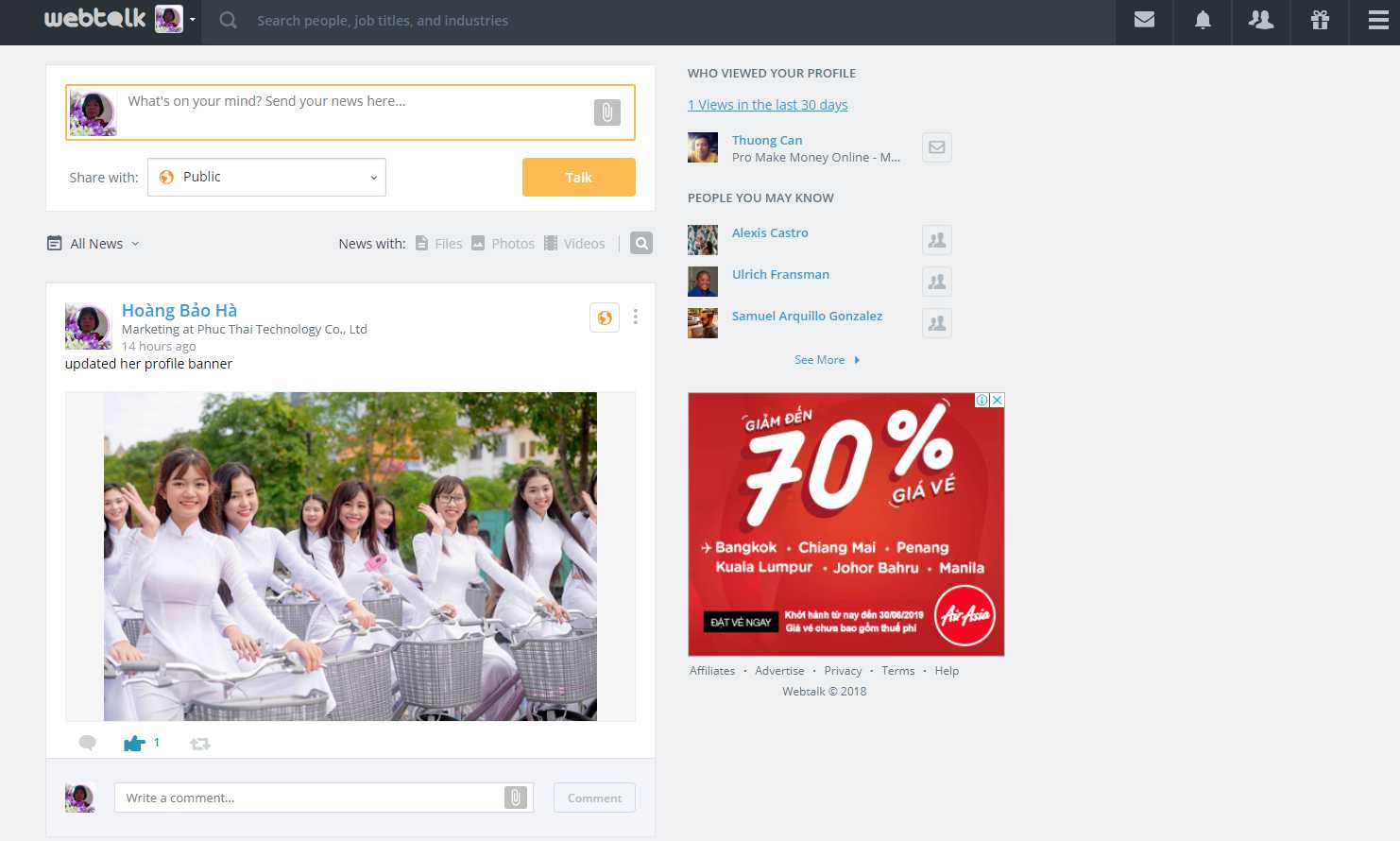Open the Share with Public dropdown

pyautogui.click(x=266, y=178)
